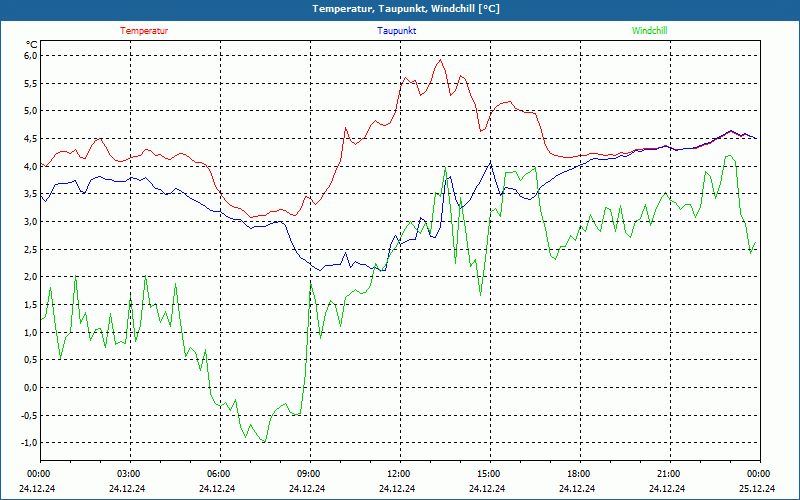Click the 0,0 y-axis value
The width and height of the screenshot is (800, 500).
point(31,387)
